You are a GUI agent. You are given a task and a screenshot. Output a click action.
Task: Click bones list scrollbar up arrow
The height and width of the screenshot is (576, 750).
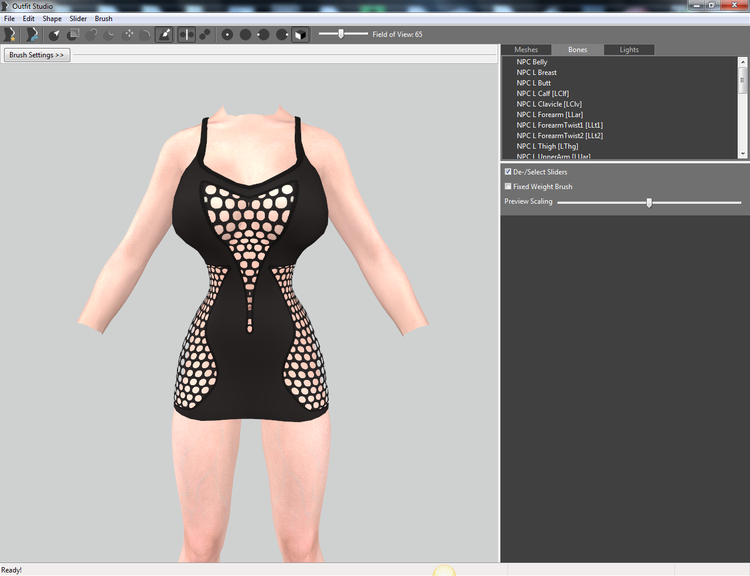tap(742, 62)
